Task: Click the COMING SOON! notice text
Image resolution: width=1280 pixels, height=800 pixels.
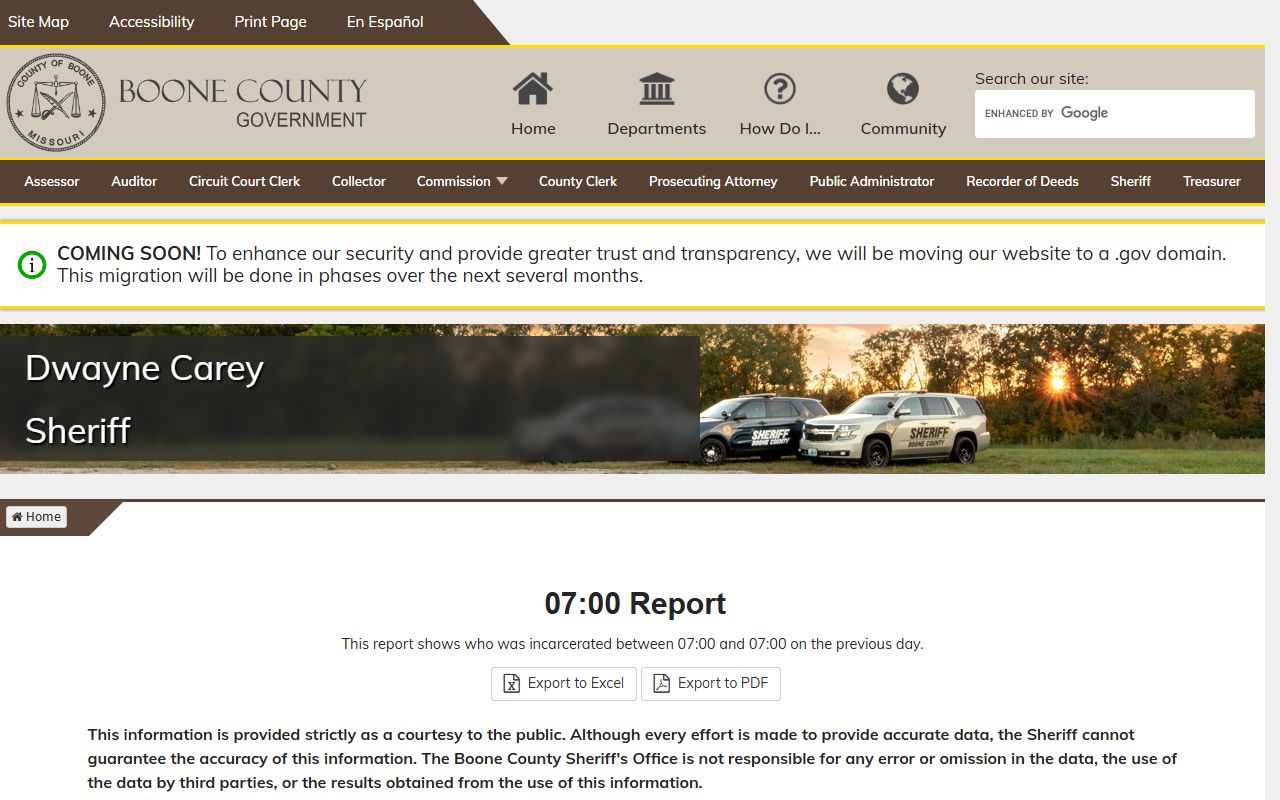Action: 129,254
